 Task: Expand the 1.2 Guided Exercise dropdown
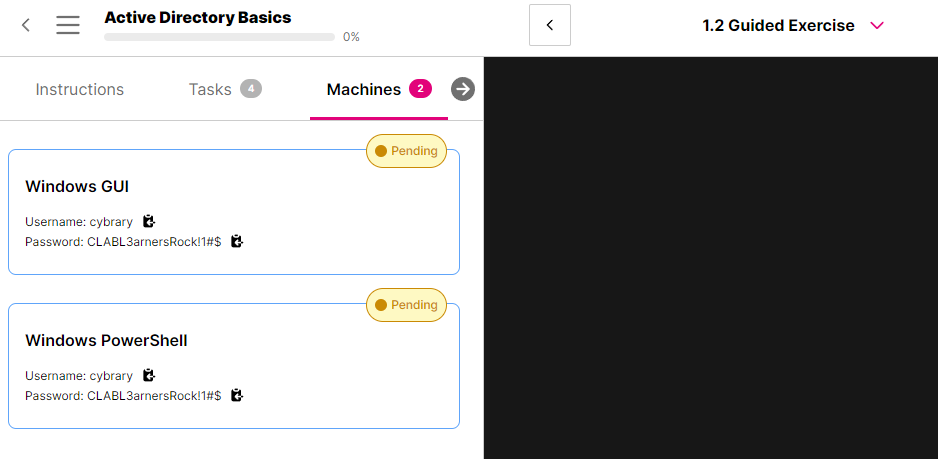point(877,25)
